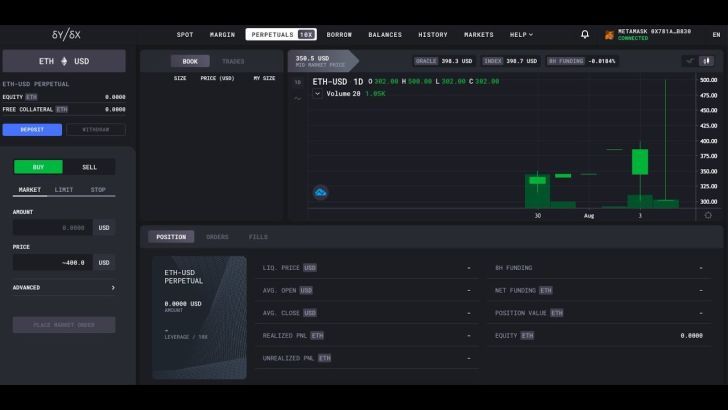728x410 pixels.
Task: Click the Deposit button
Action: [x=32, y=129]
